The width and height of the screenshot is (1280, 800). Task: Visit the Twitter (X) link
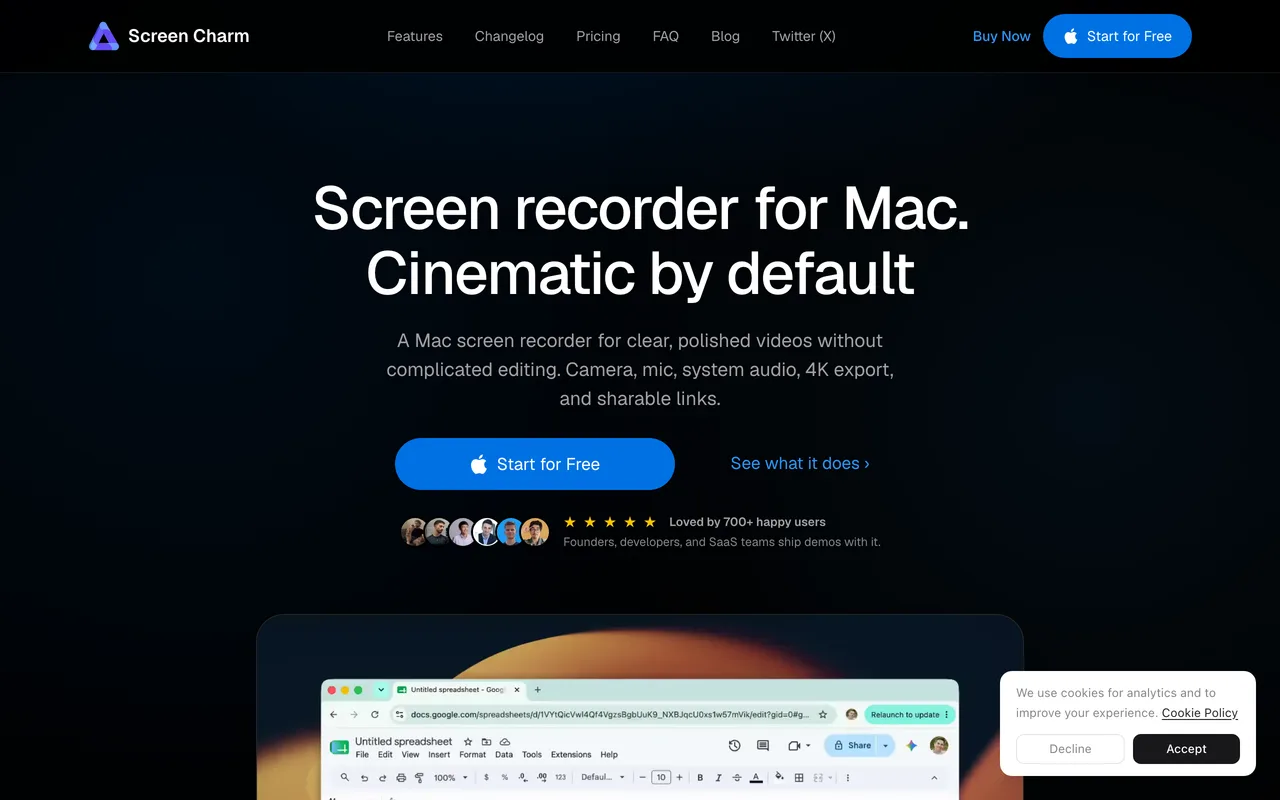pyautogui.click(x=804, y=36)
